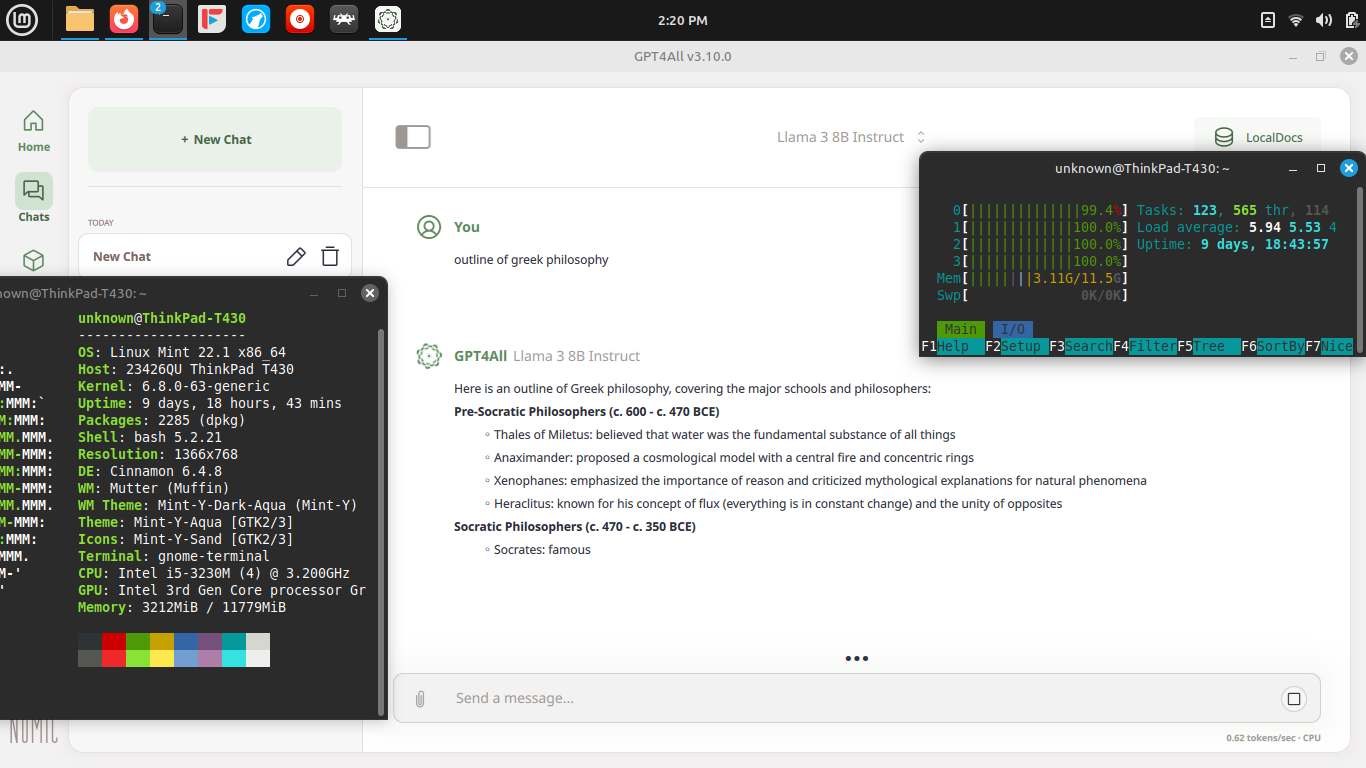Click F6 SortBy in htop
This screenshot has height=768, width=1366.
(1273, 346)
